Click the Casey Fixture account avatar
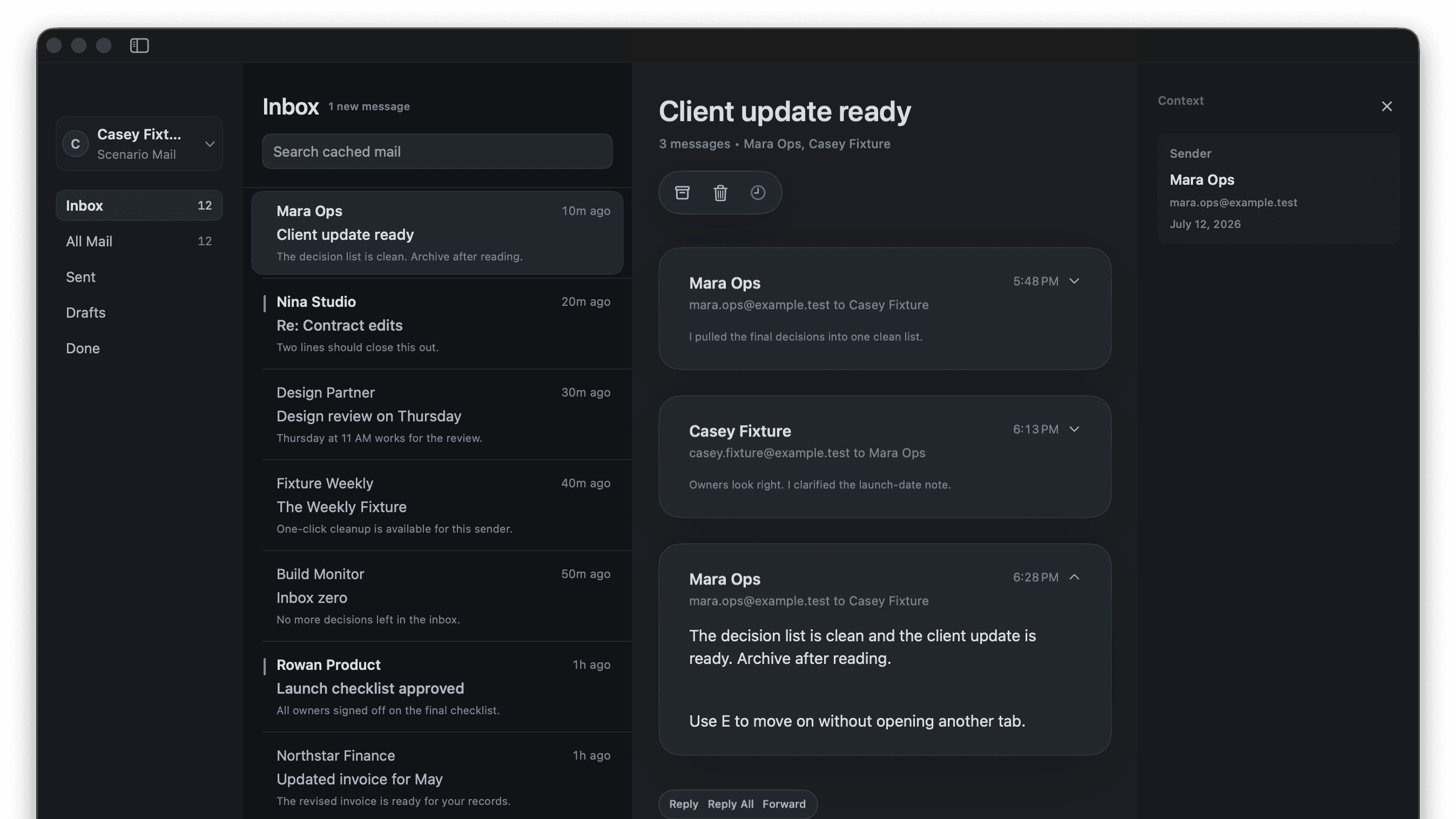 [75, 144]
